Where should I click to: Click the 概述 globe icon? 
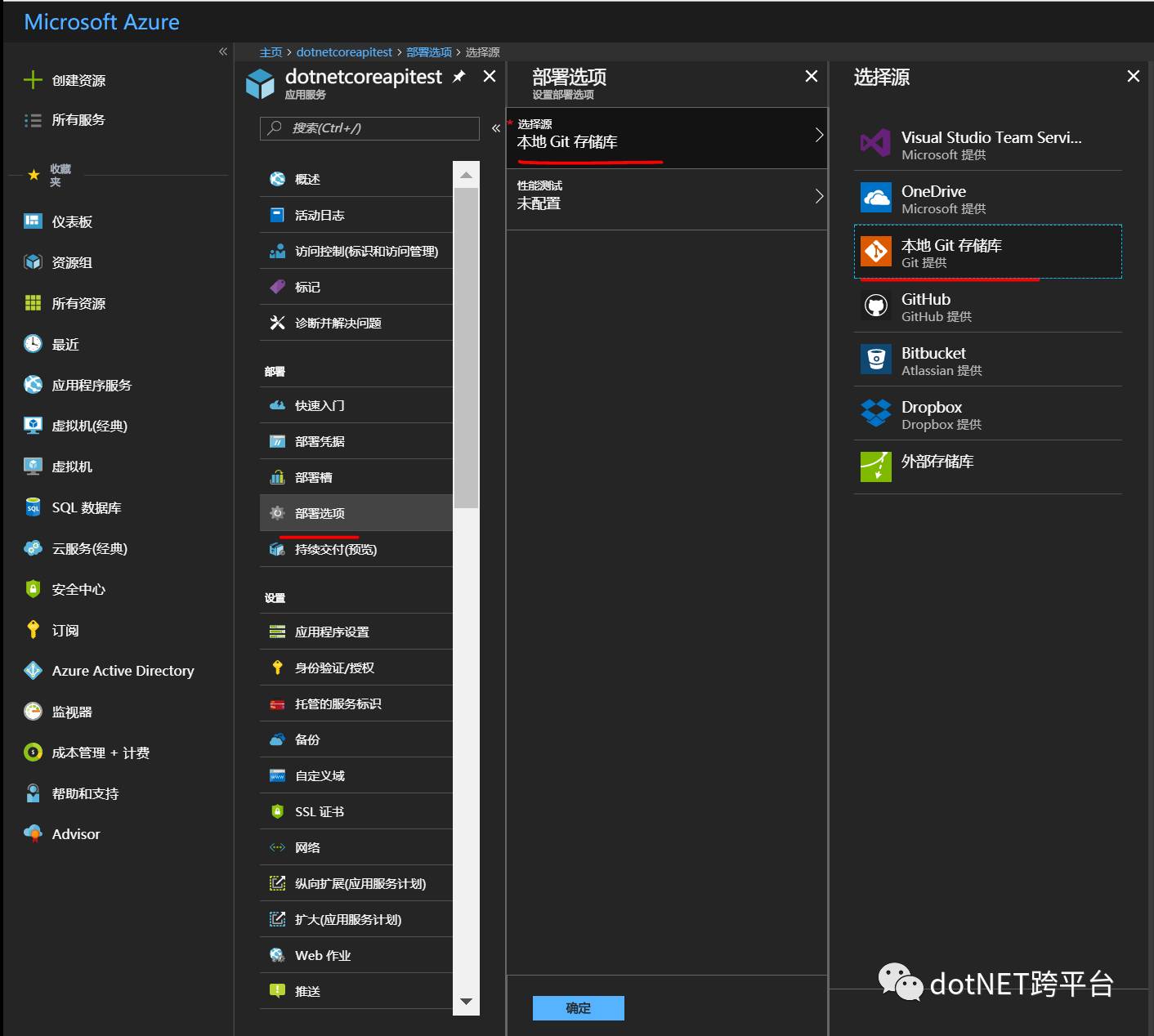278,179
